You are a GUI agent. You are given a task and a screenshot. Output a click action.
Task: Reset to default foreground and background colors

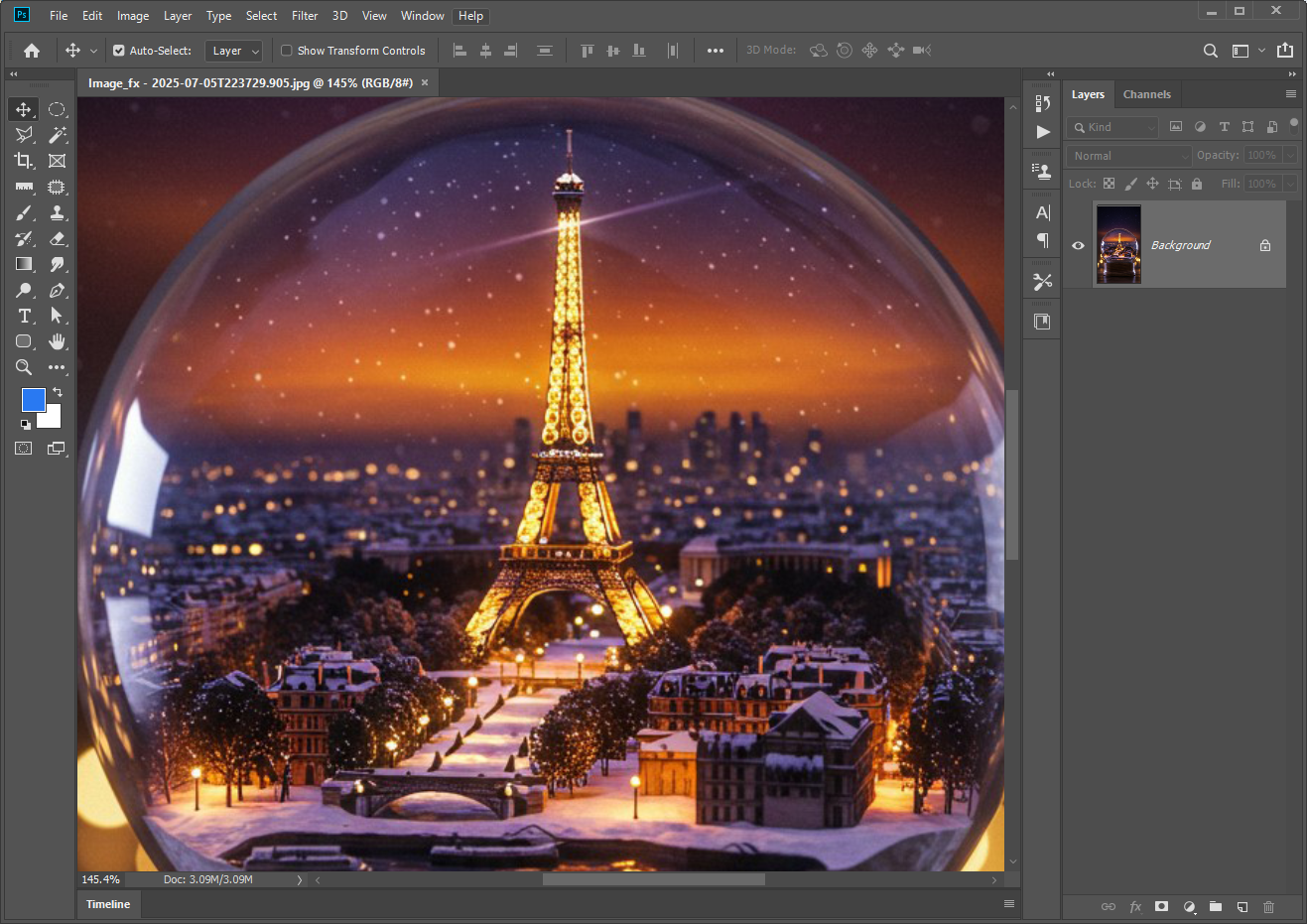[x=25, y=425]
